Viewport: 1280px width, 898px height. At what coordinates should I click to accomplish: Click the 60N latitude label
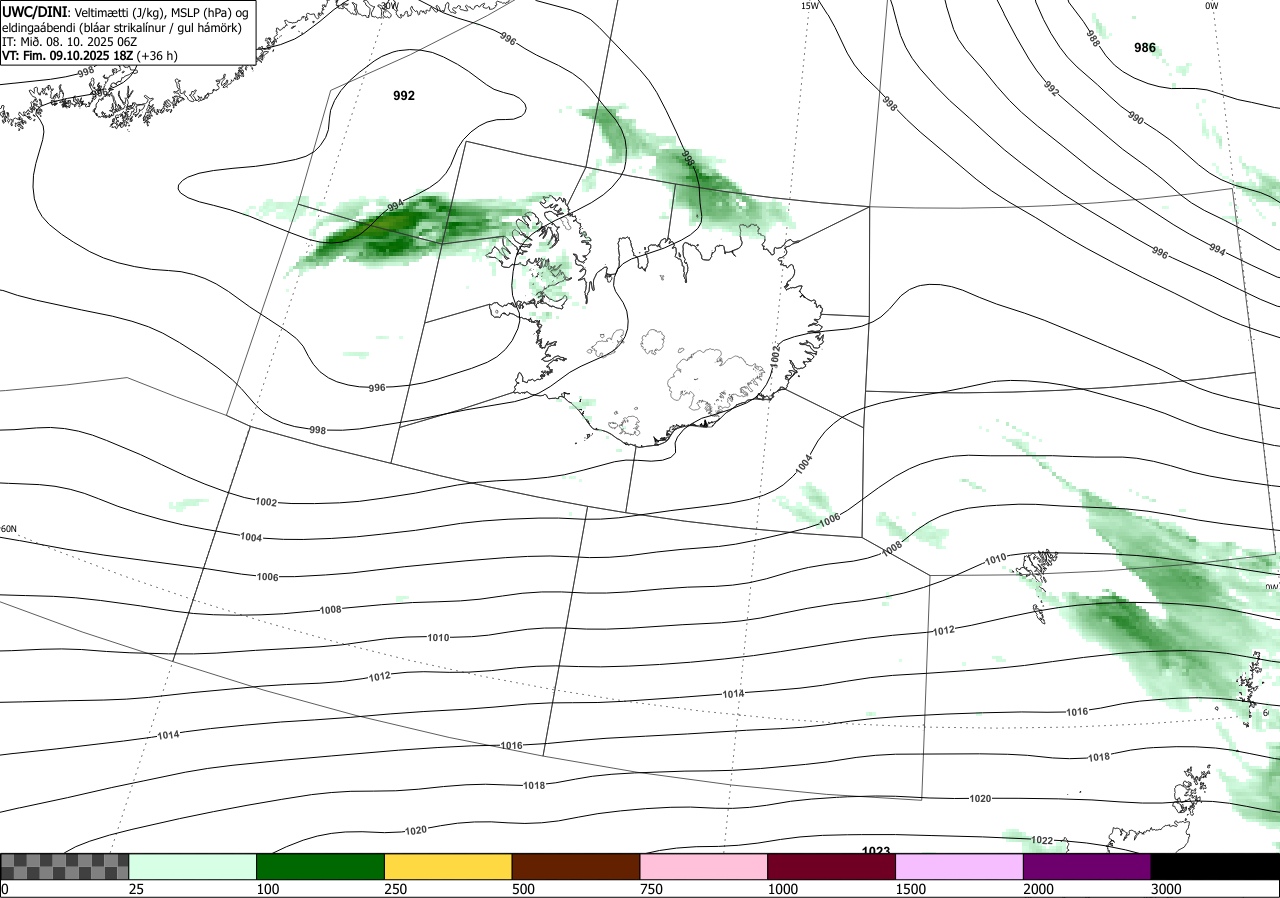point(9,529)
